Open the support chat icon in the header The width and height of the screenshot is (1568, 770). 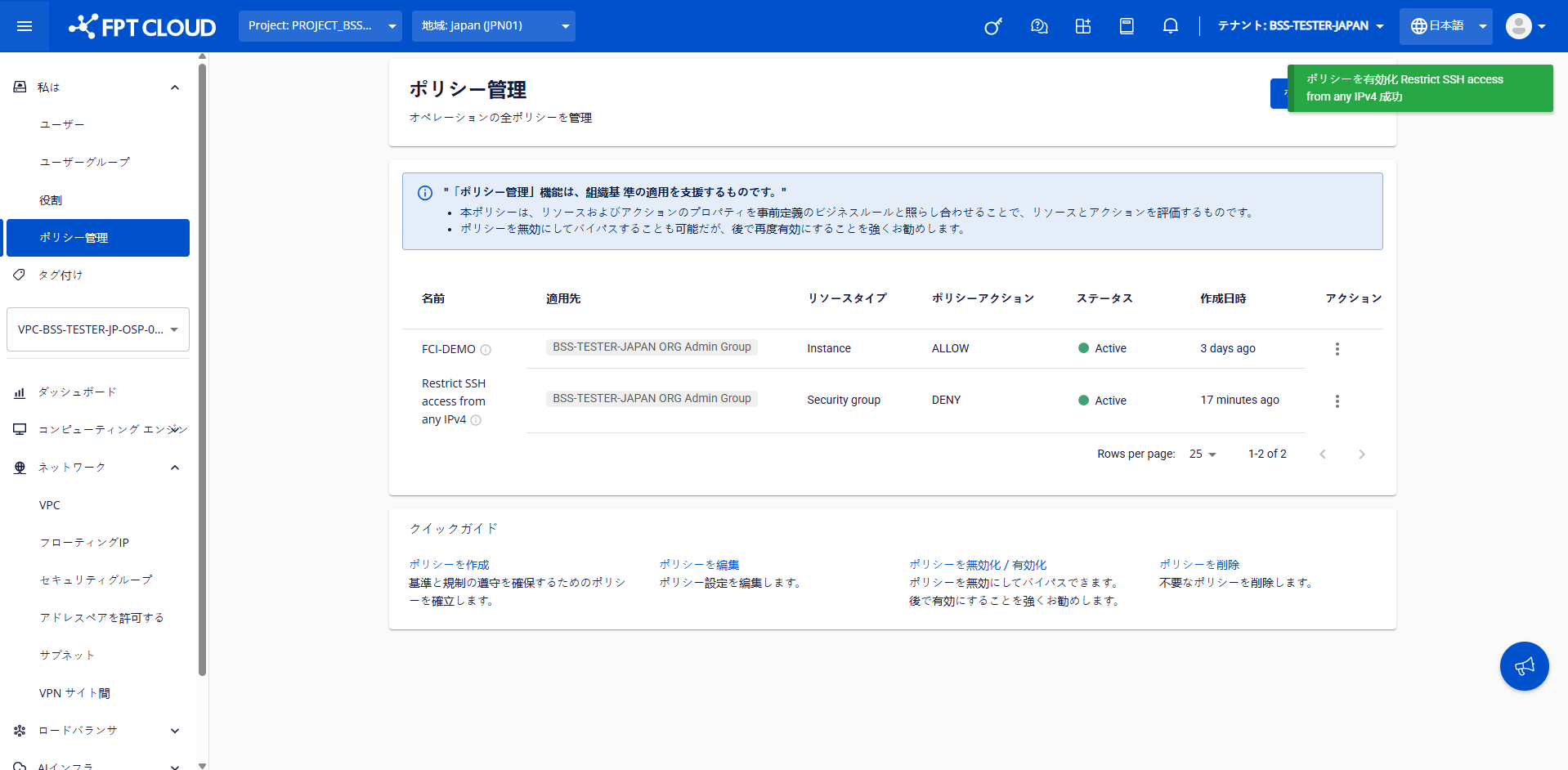(1039, 26)
